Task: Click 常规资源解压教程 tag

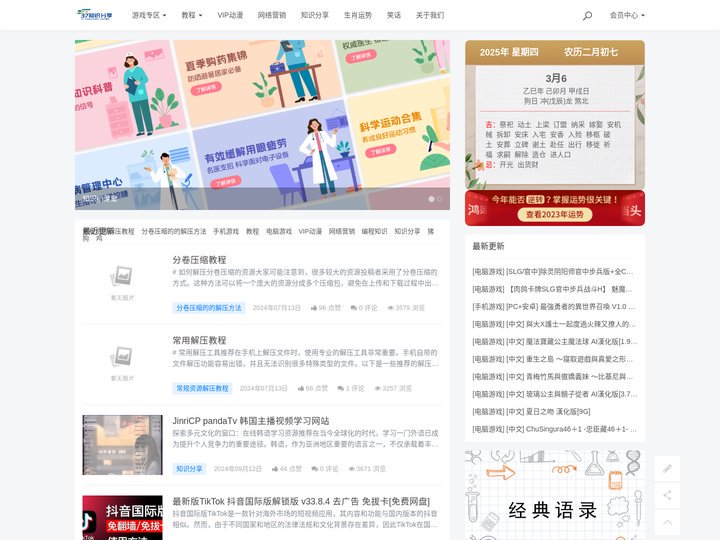Action: click(x=202, y=388)
